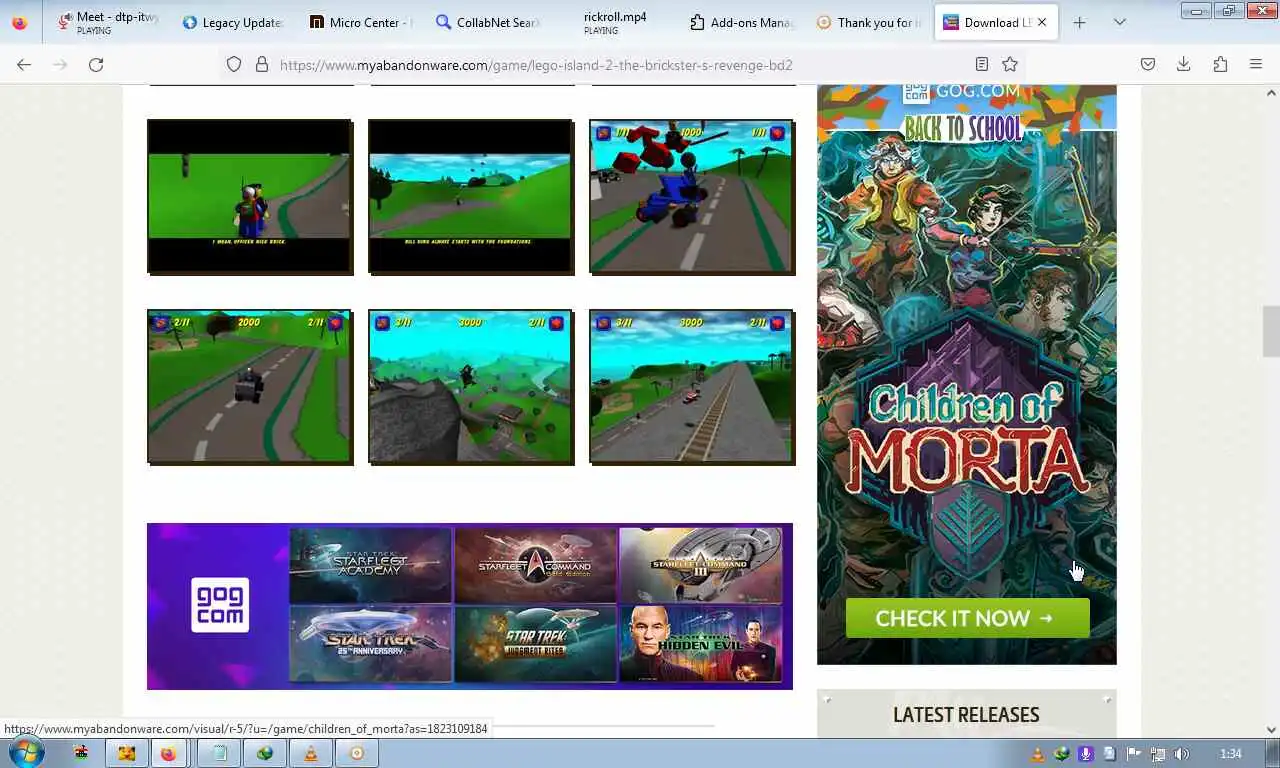The height and width of the screenshot is (768, 1280).
Task: Open the Windows Start menu orb
Action: [x=26, y=752]
